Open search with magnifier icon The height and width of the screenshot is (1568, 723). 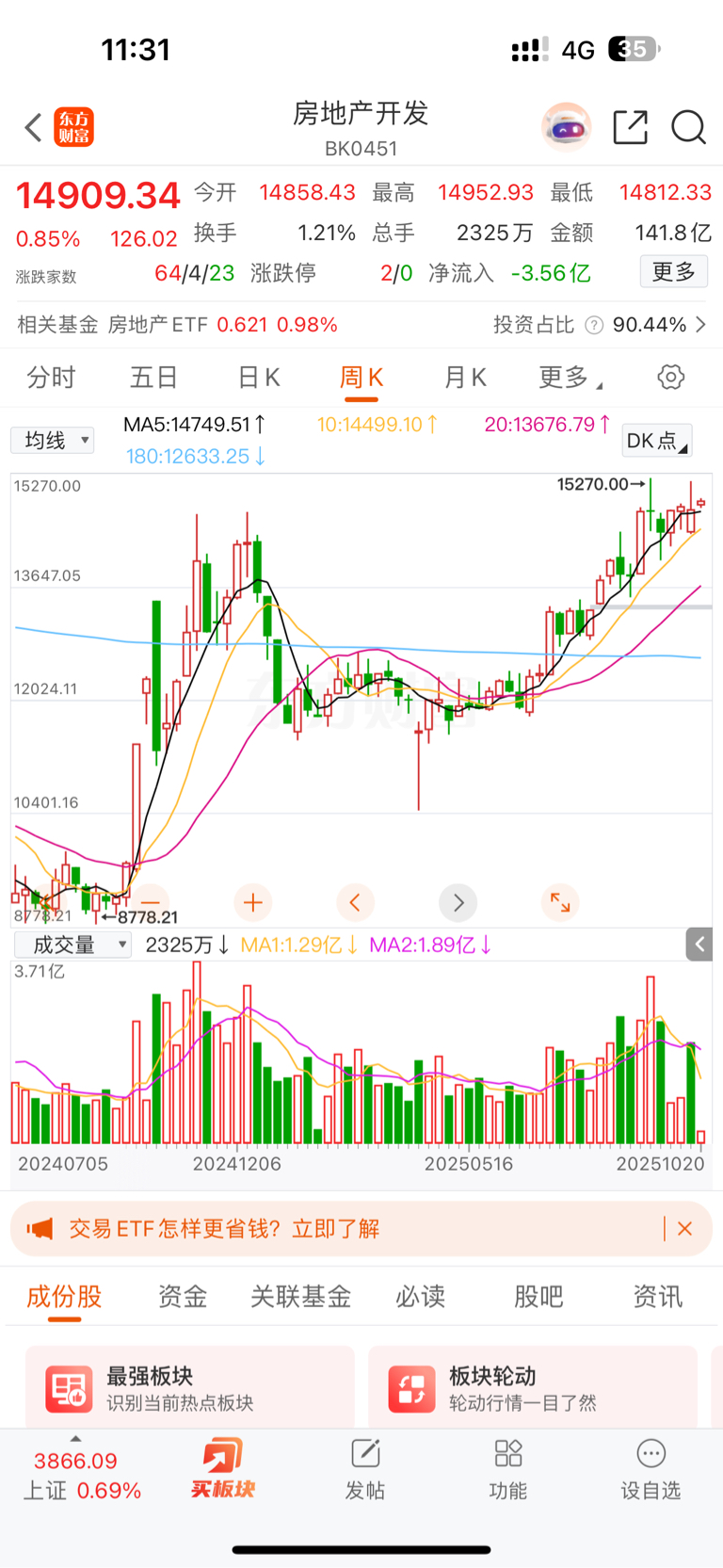click(688, 127)
